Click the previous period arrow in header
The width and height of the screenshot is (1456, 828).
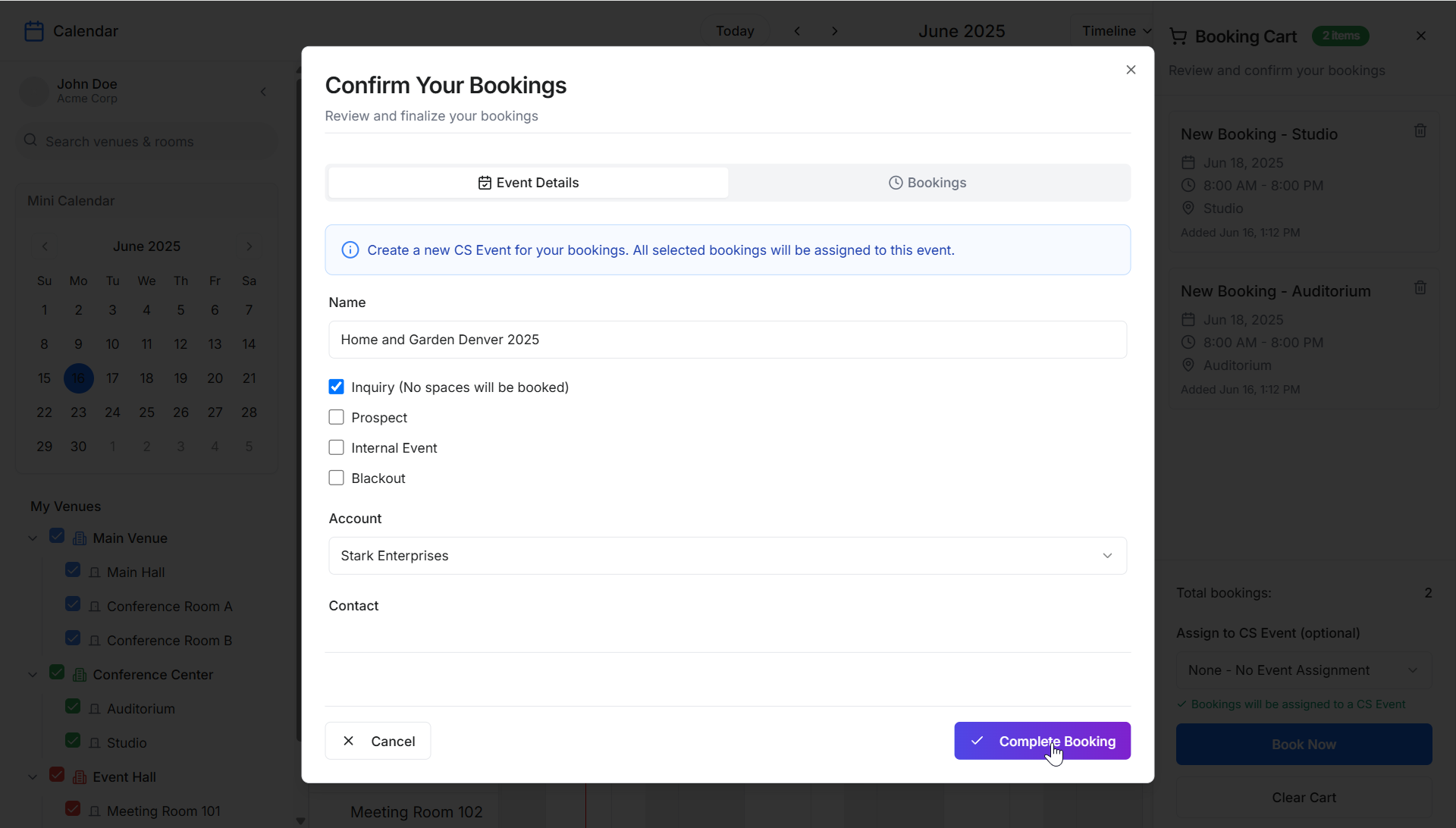[797, 31]
